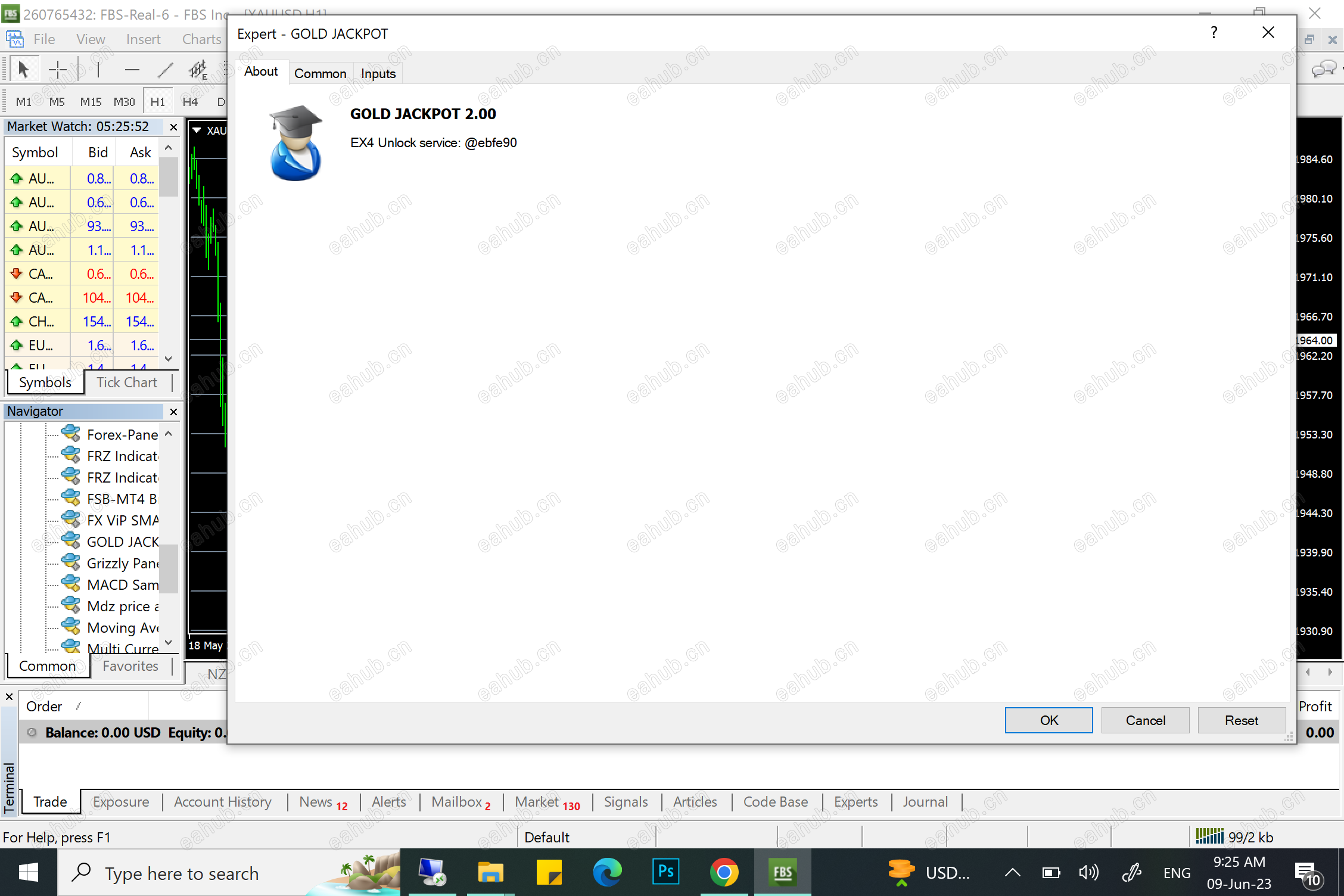Image resolution: width=1344 pixels, height=896 pixels.
Task: Click the connection status bars icon
Action: click(1209, 836)
